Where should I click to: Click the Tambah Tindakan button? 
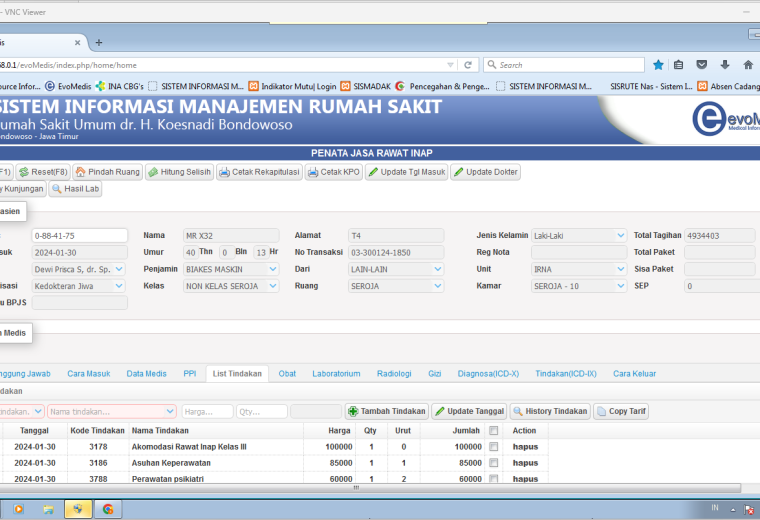[x=387, y=411]
